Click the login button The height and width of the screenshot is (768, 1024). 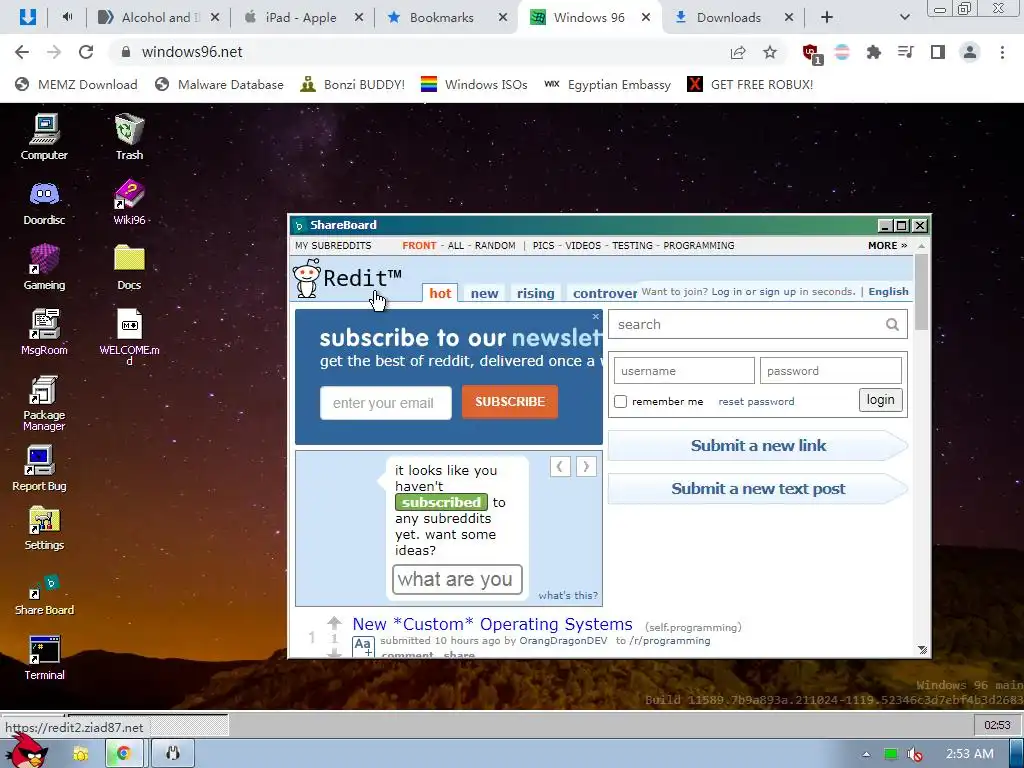tap(880, 400)
